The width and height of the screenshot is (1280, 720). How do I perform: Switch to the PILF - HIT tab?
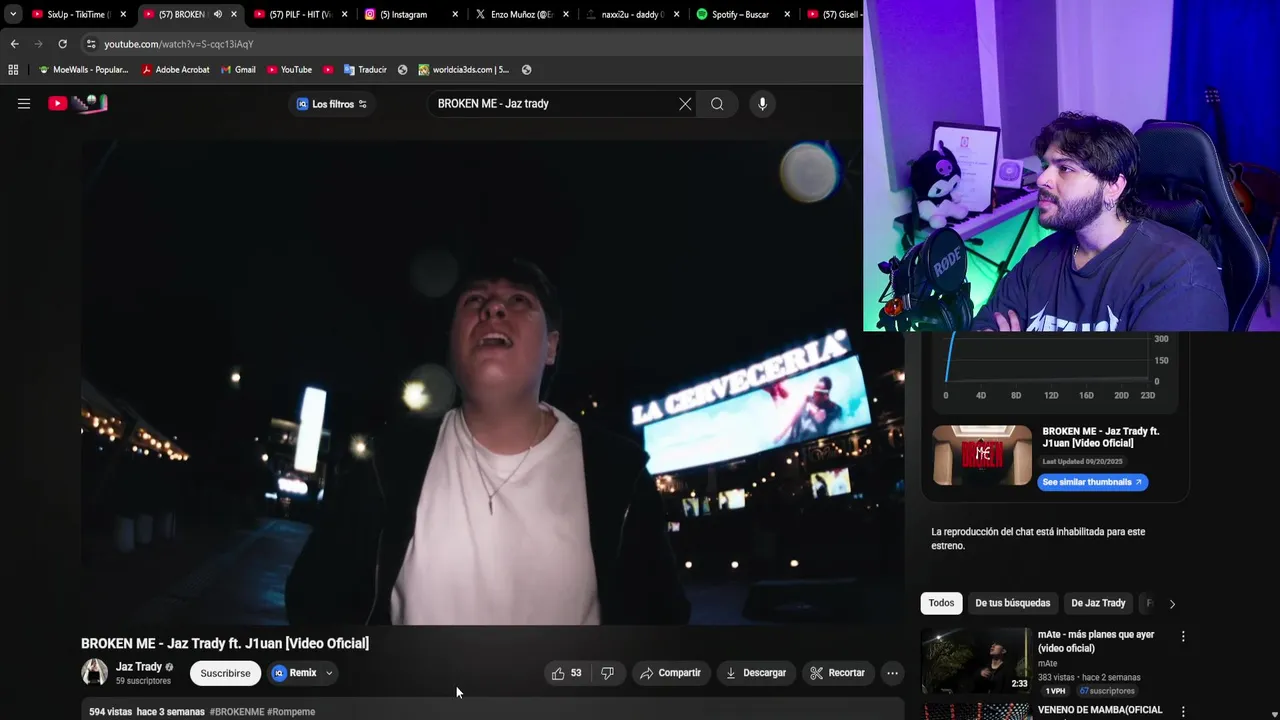(299, 14)
